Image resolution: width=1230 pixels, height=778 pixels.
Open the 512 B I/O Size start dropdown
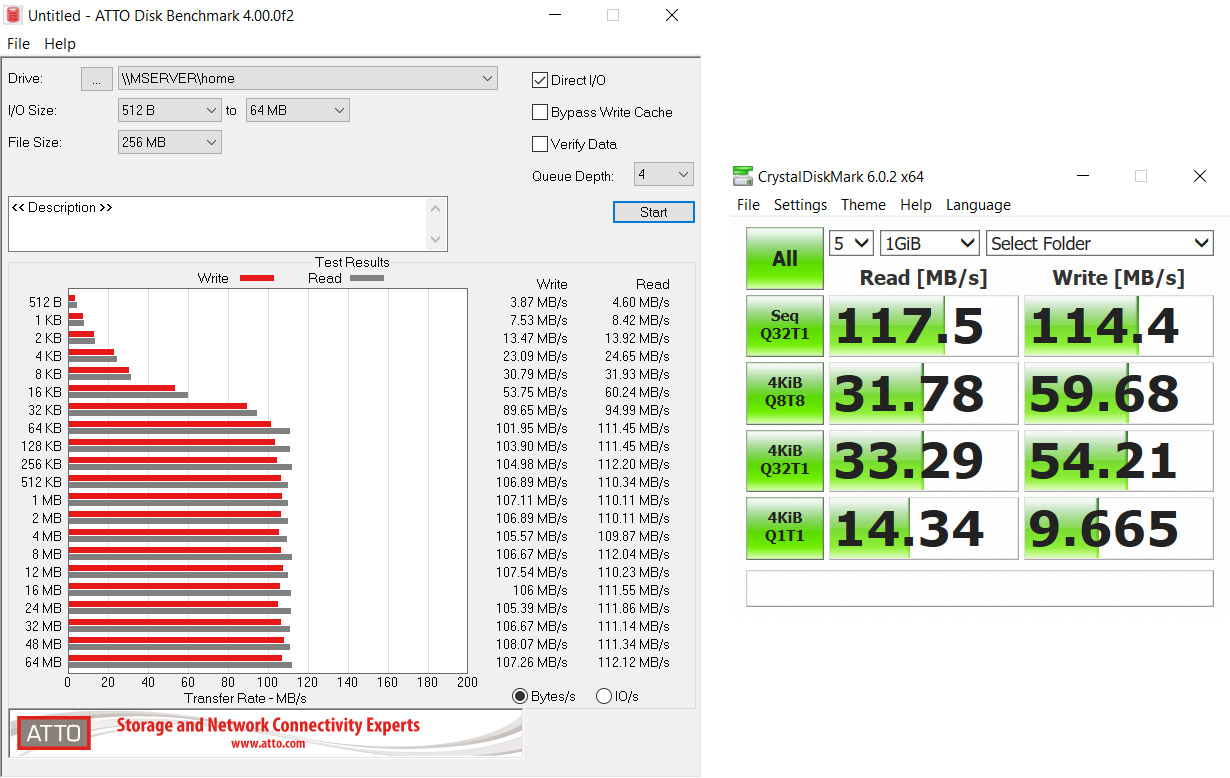pos(169,110)
